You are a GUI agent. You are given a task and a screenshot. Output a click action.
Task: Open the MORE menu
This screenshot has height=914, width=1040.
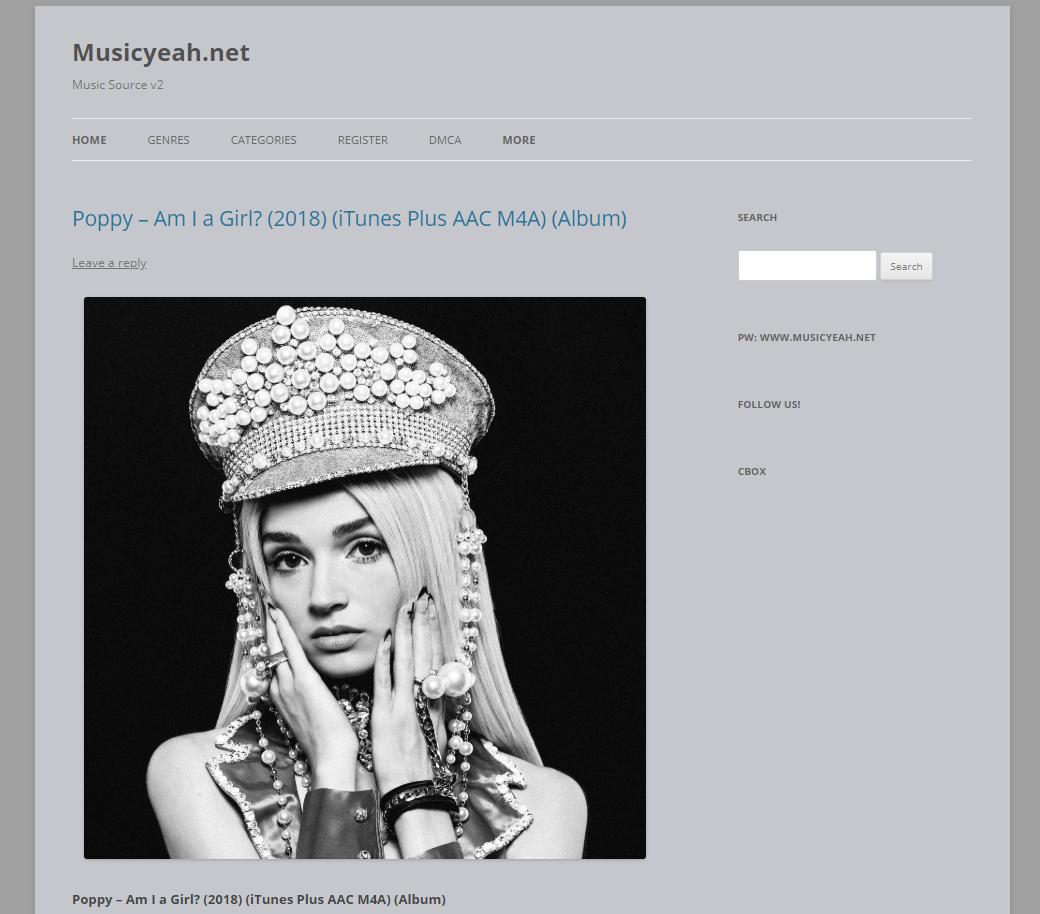point(519,140)
